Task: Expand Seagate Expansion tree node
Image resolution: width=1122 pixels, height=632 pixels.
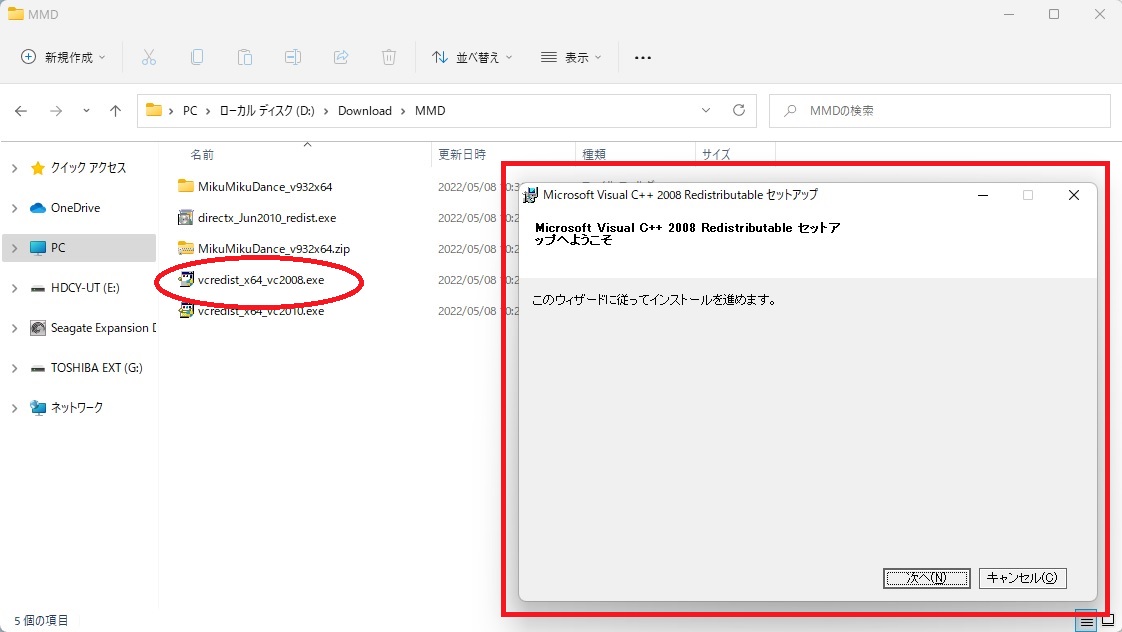Action: tap(14, 328)
